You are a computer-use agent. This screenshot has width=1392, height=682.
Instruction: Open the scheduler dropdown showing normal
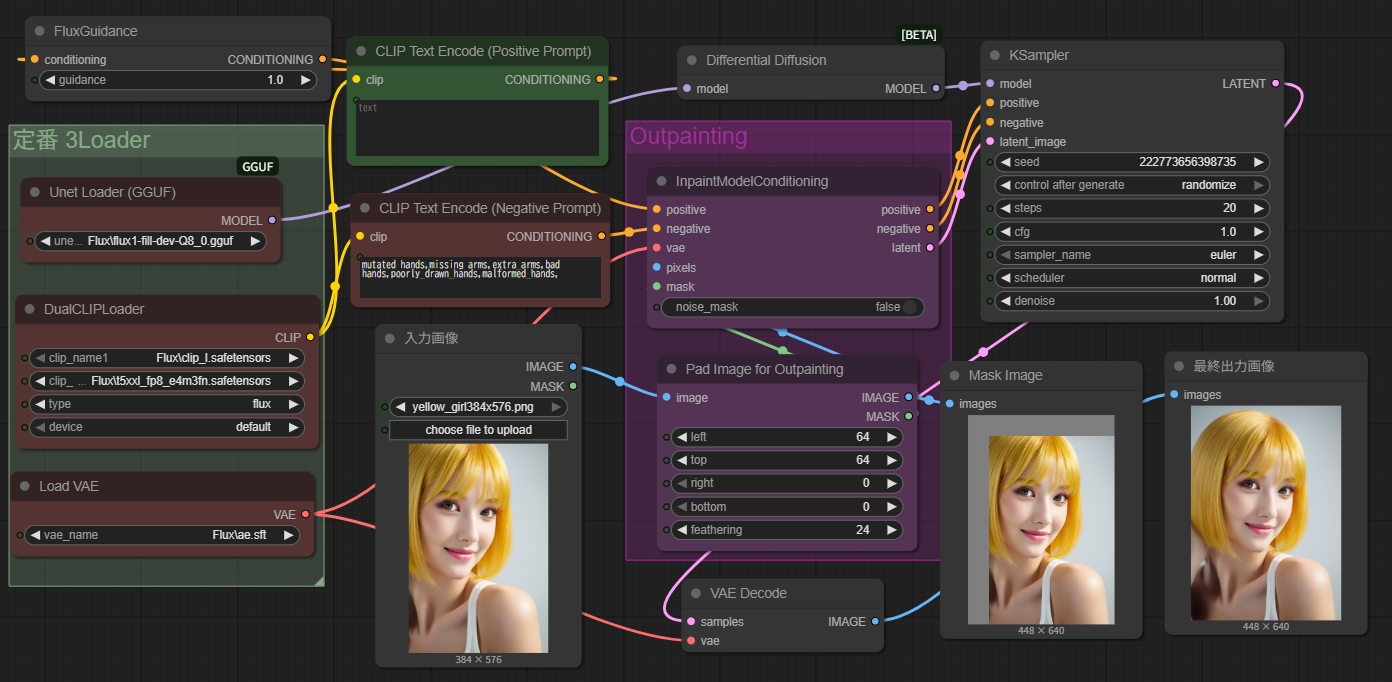pos(1132,278)
